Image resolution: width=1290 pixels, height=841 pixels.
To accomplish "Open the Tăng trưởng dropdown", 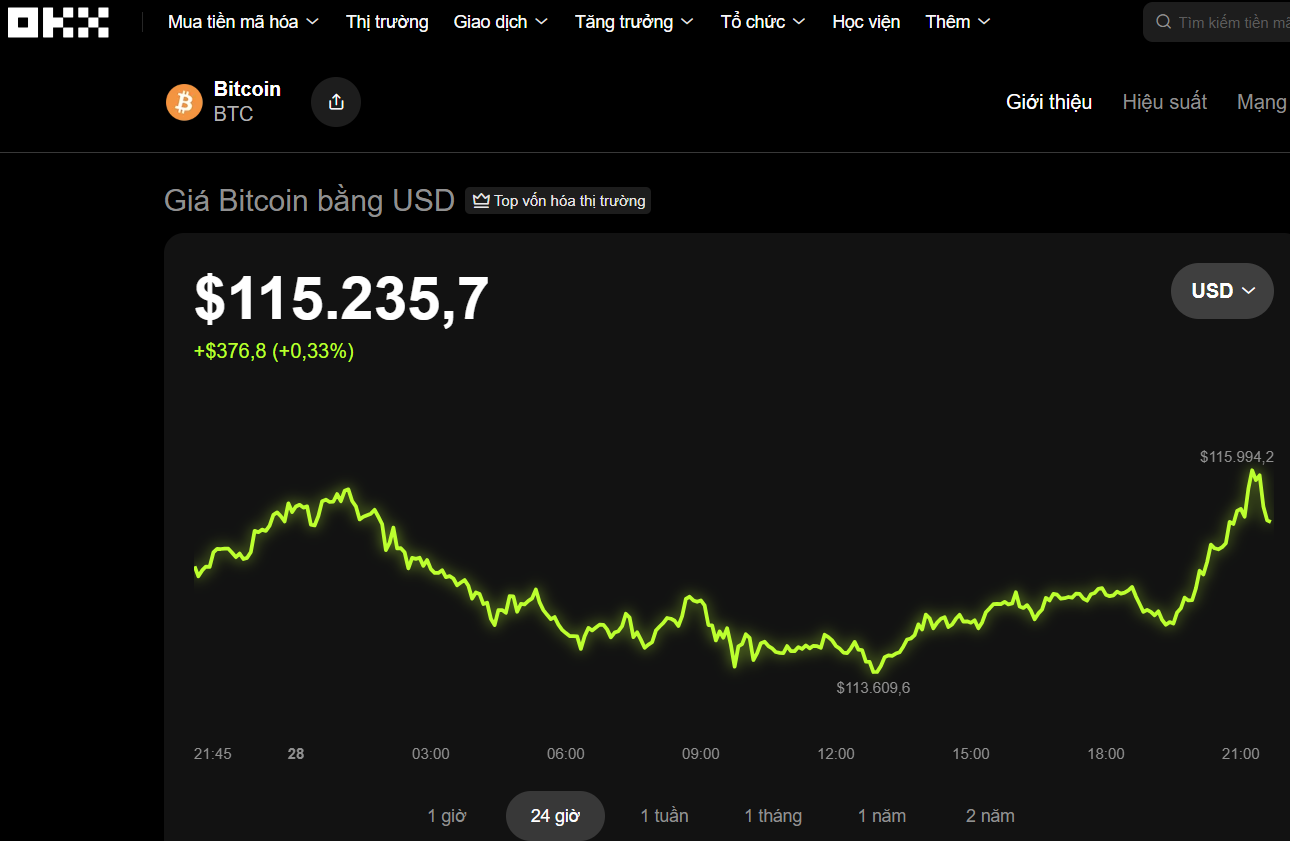I will point(635,22).
